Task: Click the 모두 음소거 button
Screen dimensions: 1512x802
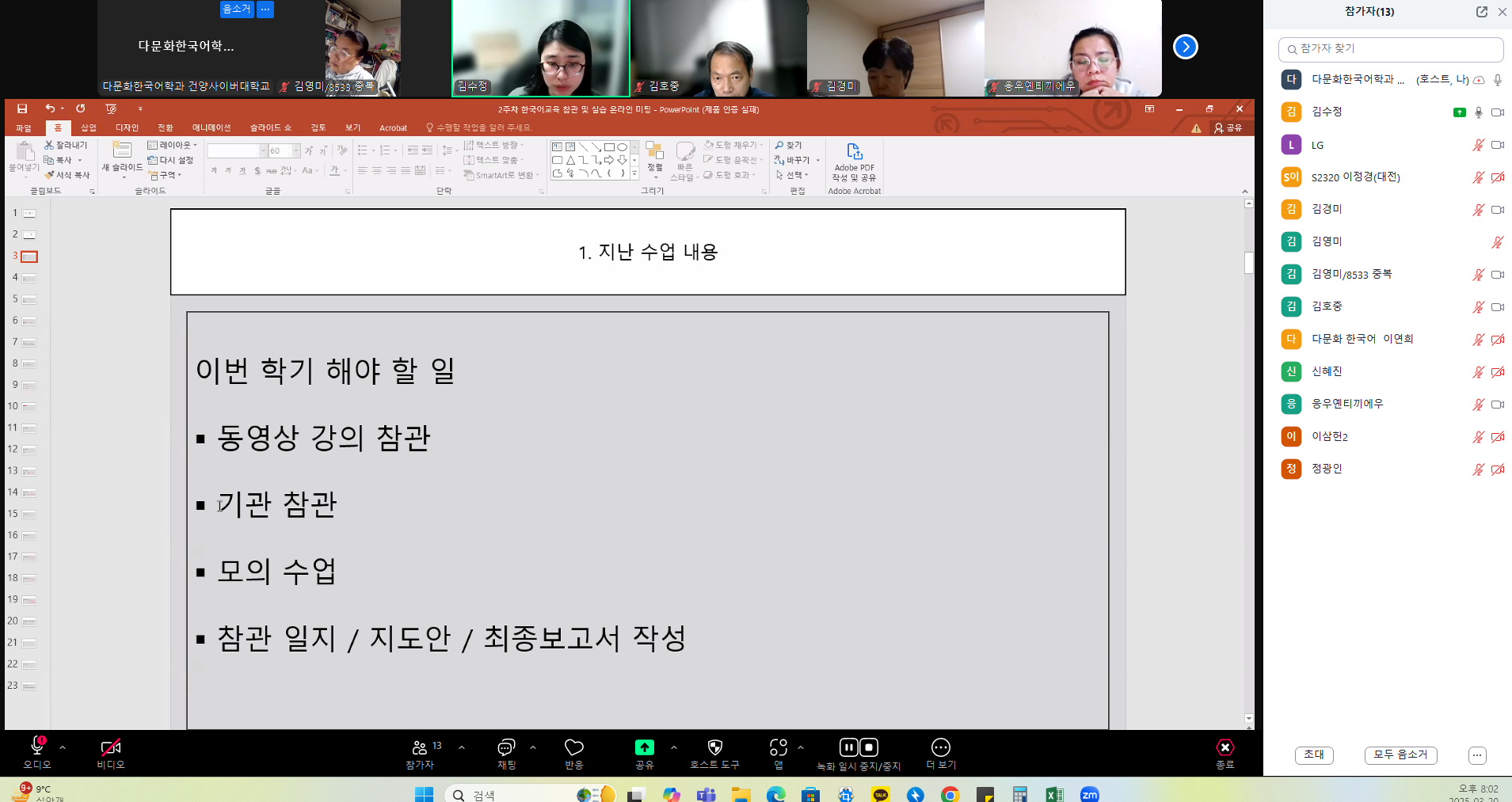Action: pyautogui.click(x=1400, y=755)
